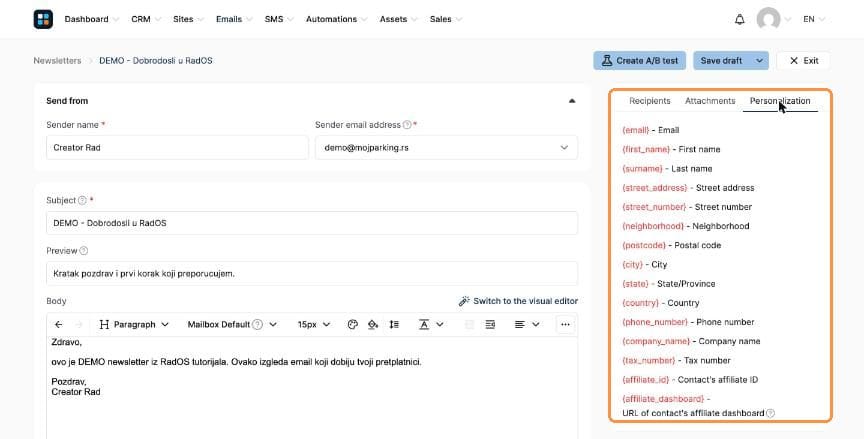Click the app logo icon
The image size is (864, 439).
pos(43,19)
